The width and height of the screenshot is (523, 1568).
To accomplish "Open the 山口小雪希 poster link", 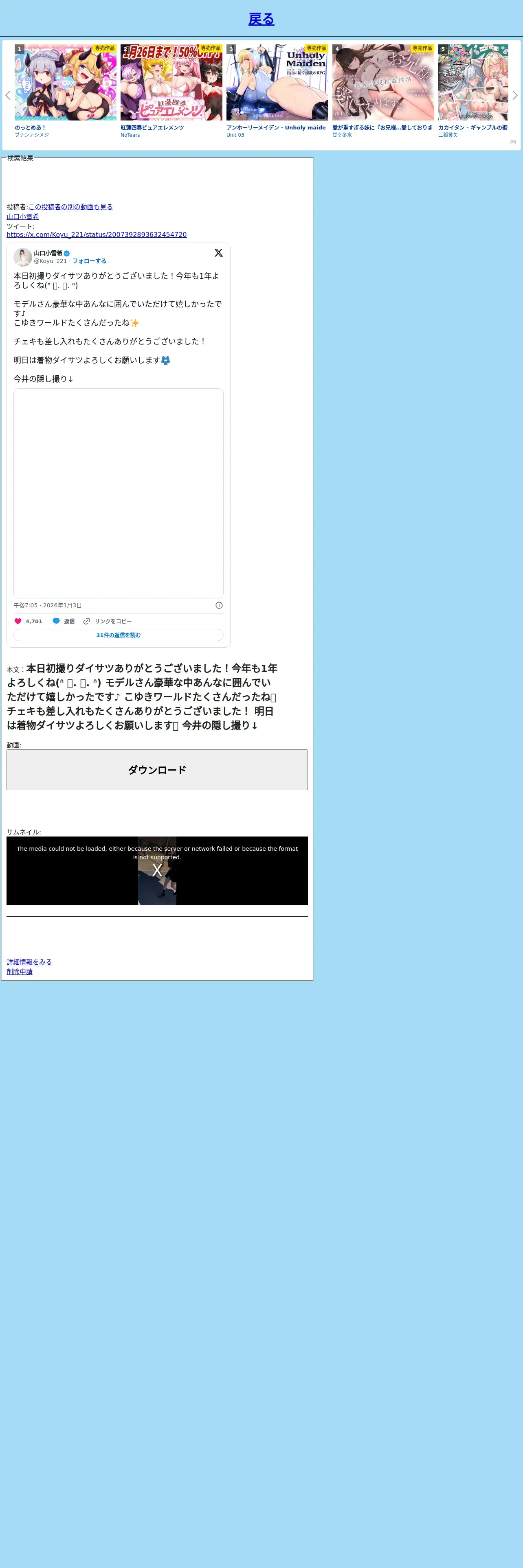I will coord(22,217).
